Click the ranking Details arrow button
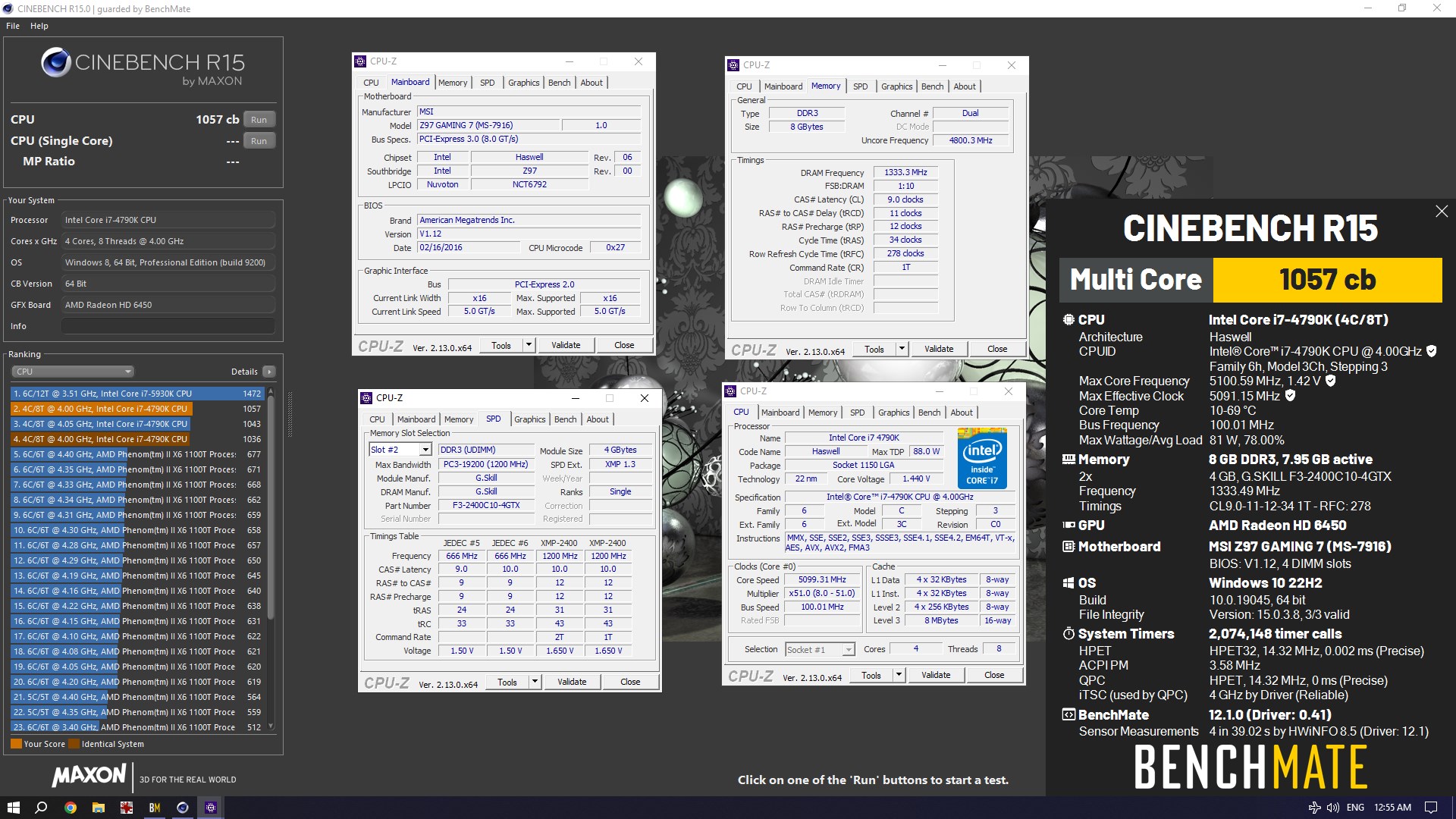The width and height of the screenshot is (1456, 819). click(x=268, y=372)
